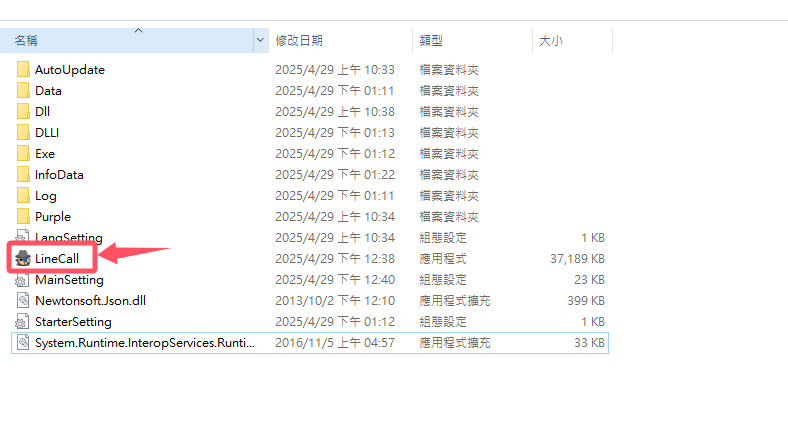This screenshot has height=448, width=788.
Task: Click the 應用程式 type of LineCall
Action: [x=443, y=258]
